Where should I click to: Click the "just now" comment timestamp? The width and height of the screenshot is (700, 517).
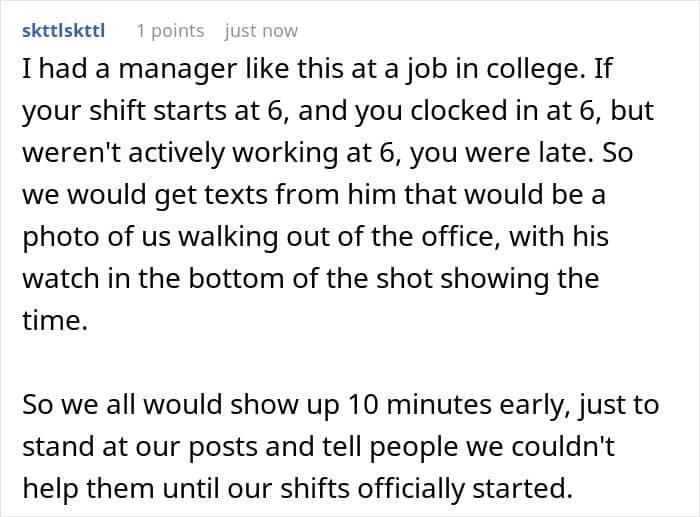261,31
